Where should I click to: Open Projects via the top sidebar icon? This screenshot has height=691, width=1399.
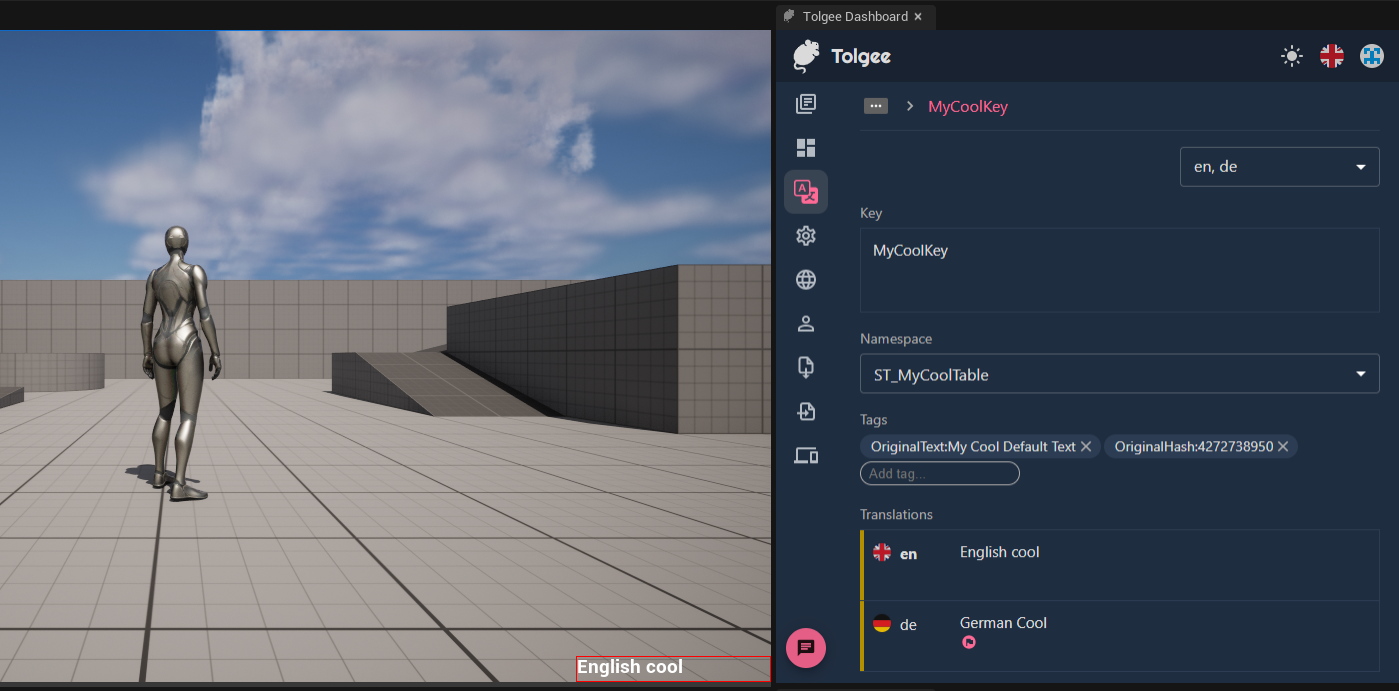point(806,104)
